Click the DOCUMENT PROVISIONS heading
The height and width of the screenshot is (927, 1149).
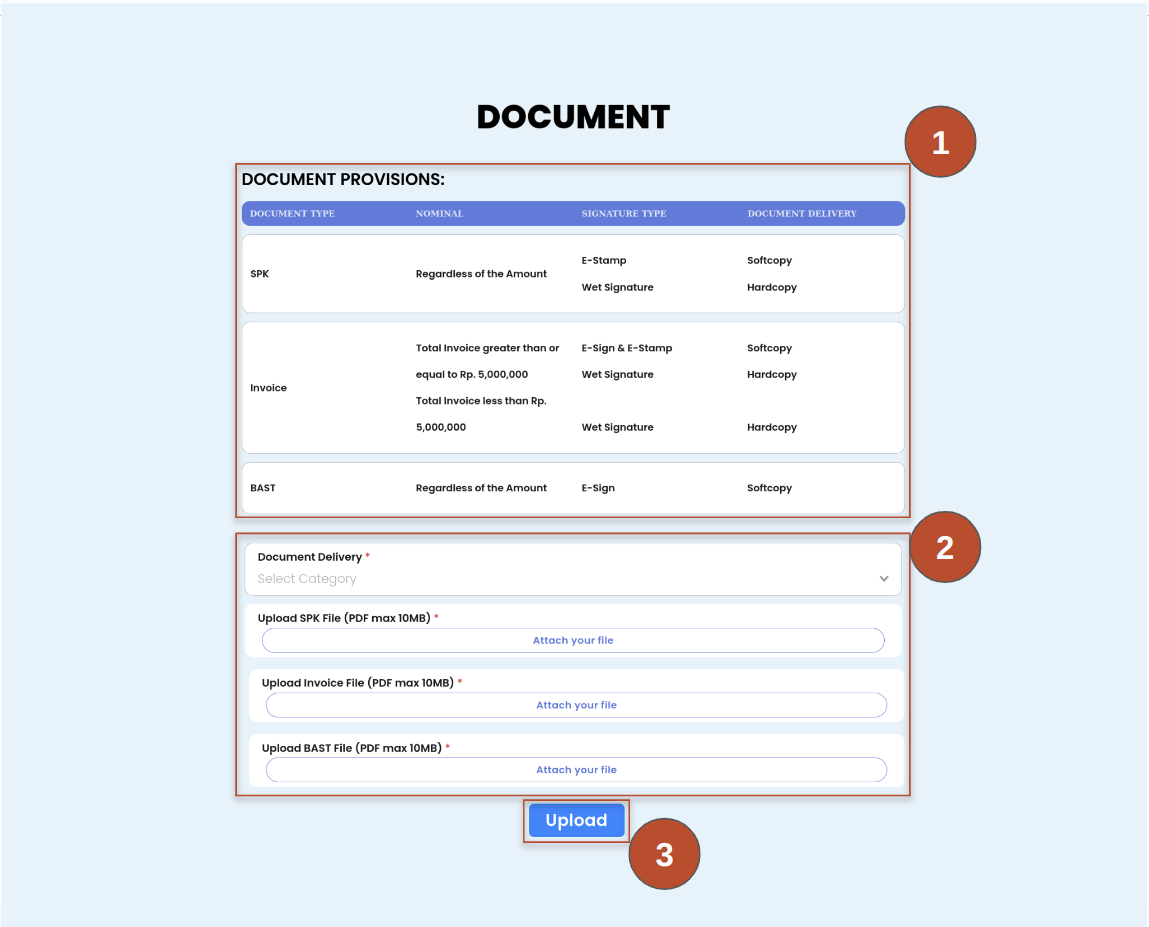coord(343,180)
